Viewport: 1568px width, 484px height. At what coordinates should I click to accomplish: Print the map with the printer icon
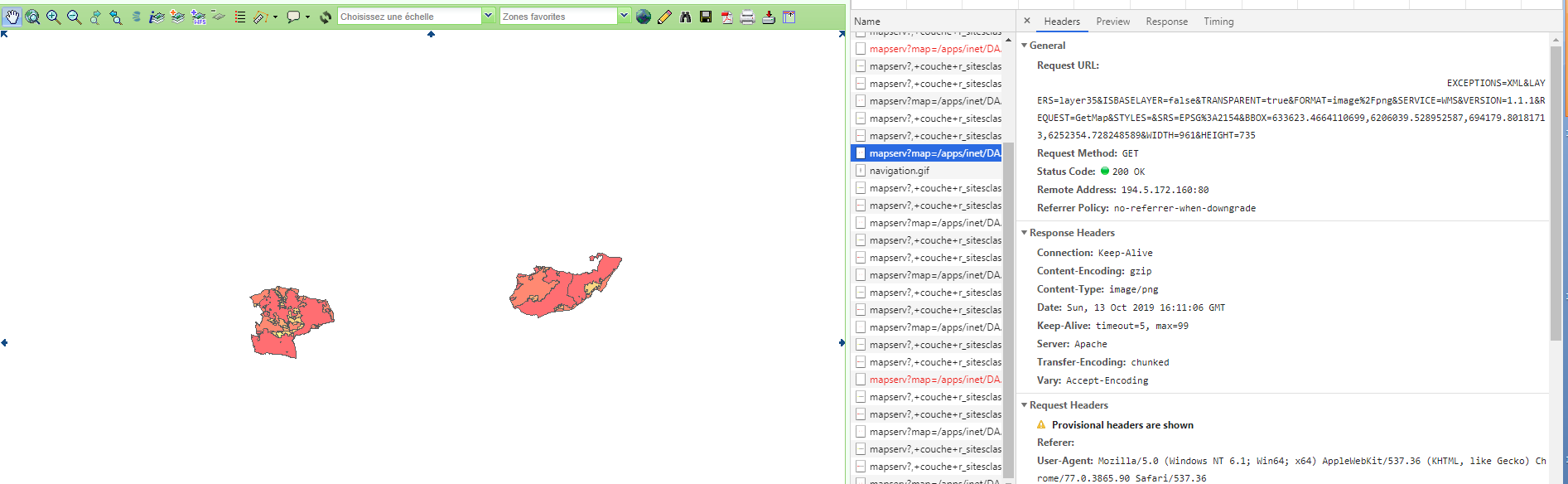tap(747, 17)
